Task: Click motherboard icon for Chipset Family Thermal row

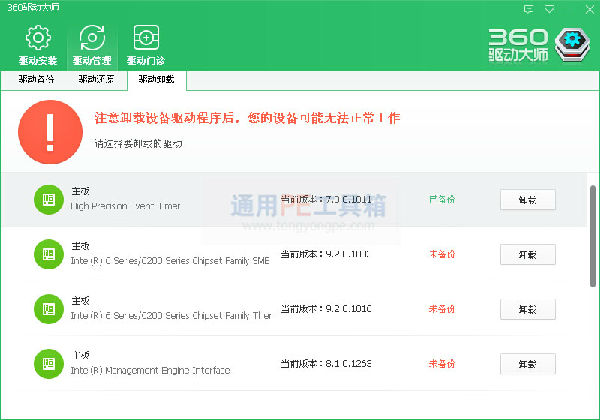Action: [x=49, y=309]
